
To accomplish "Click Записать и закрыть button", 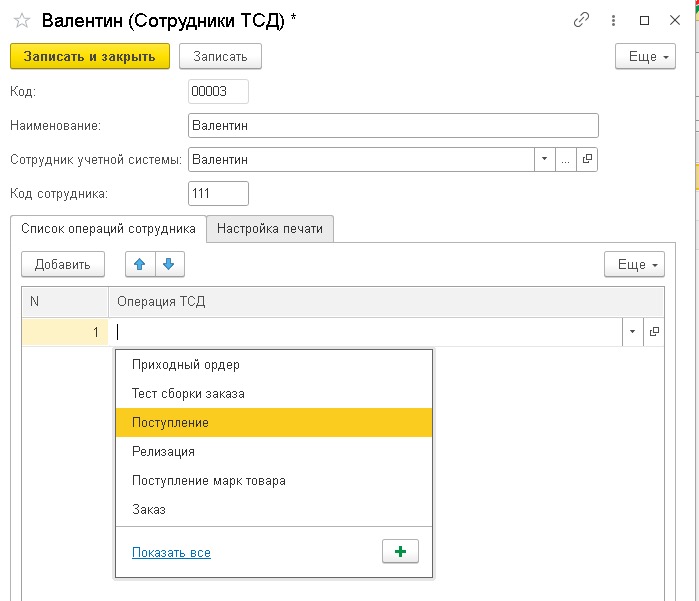I will click(x=90, y=56).
